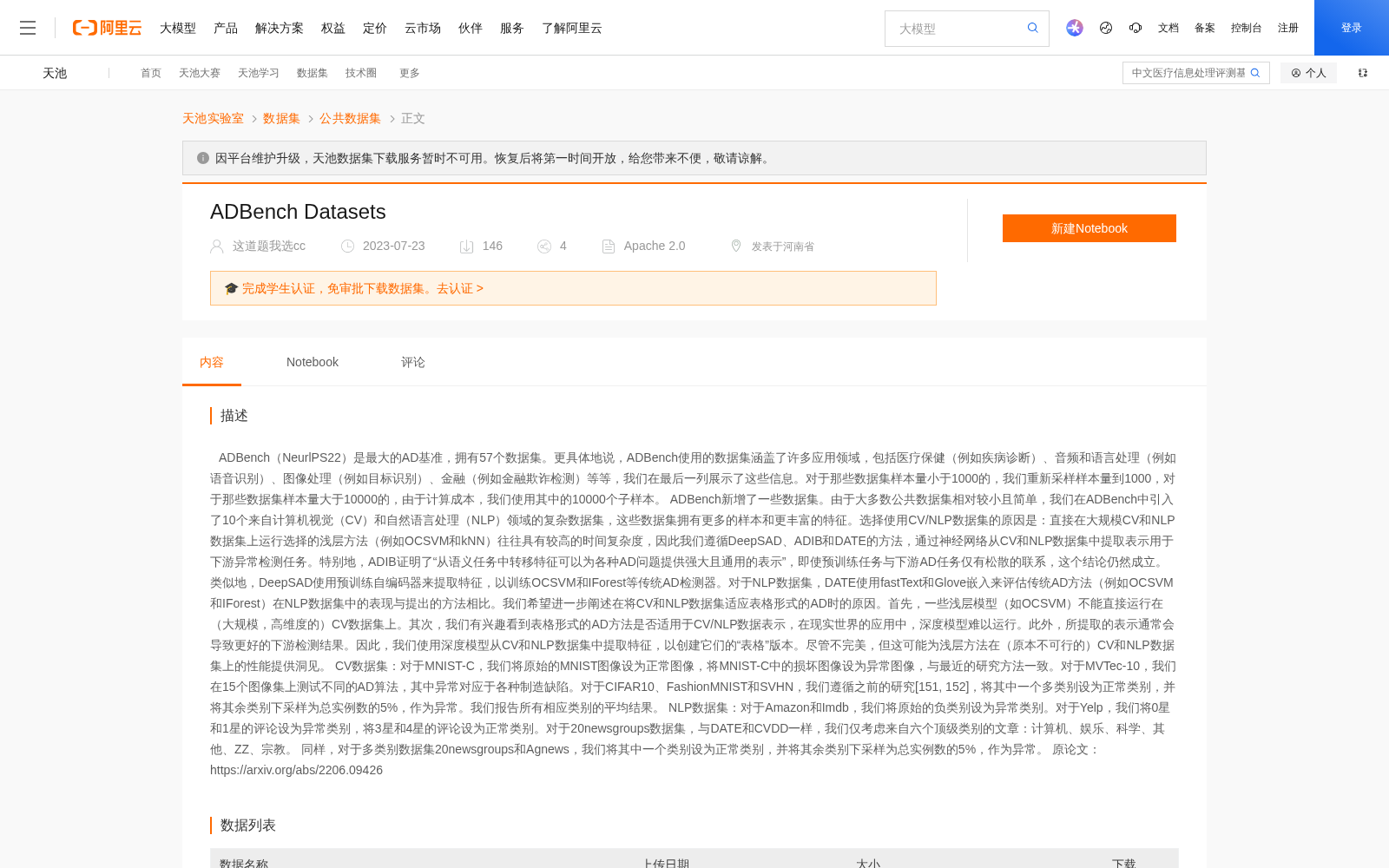Open the 备案 link

pyautogui.click(x=1205, y=28)
